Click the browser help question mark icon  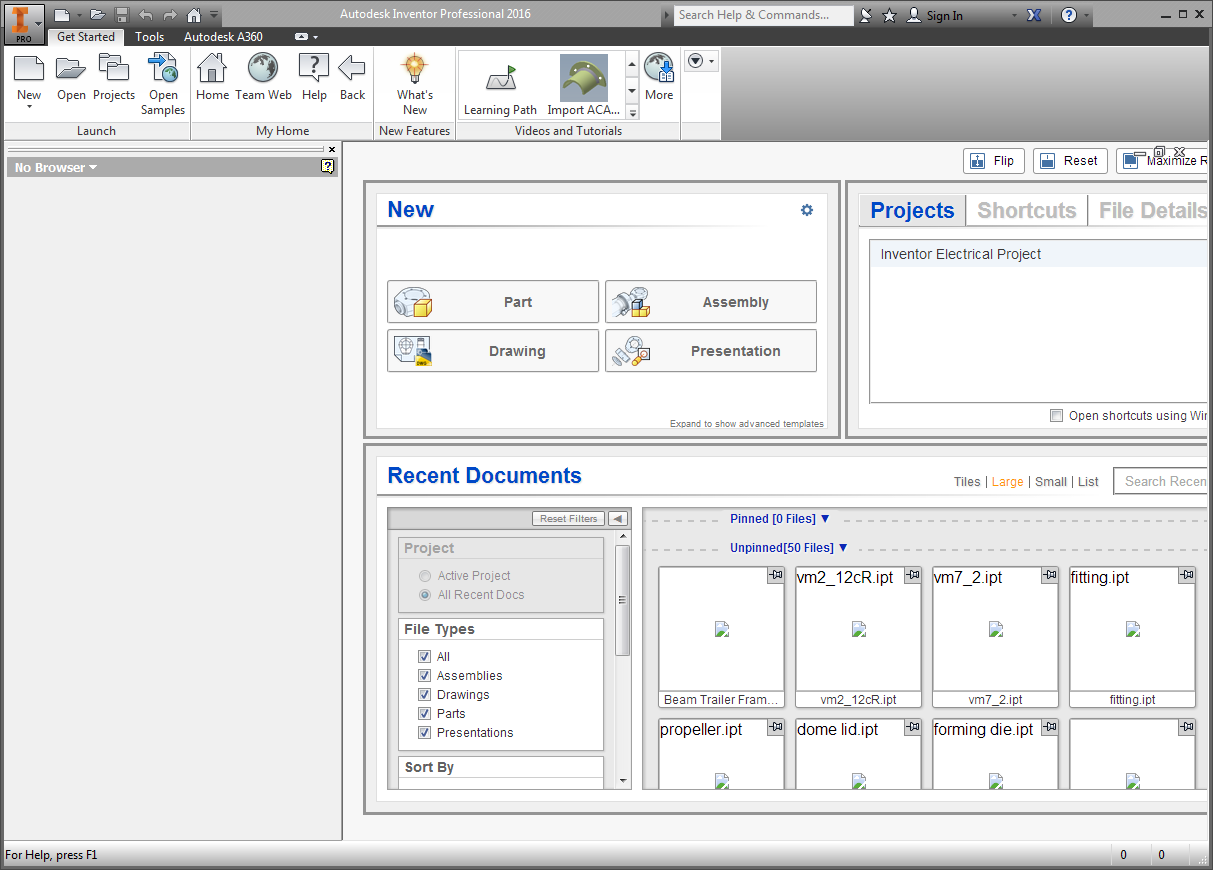(327, 167)
